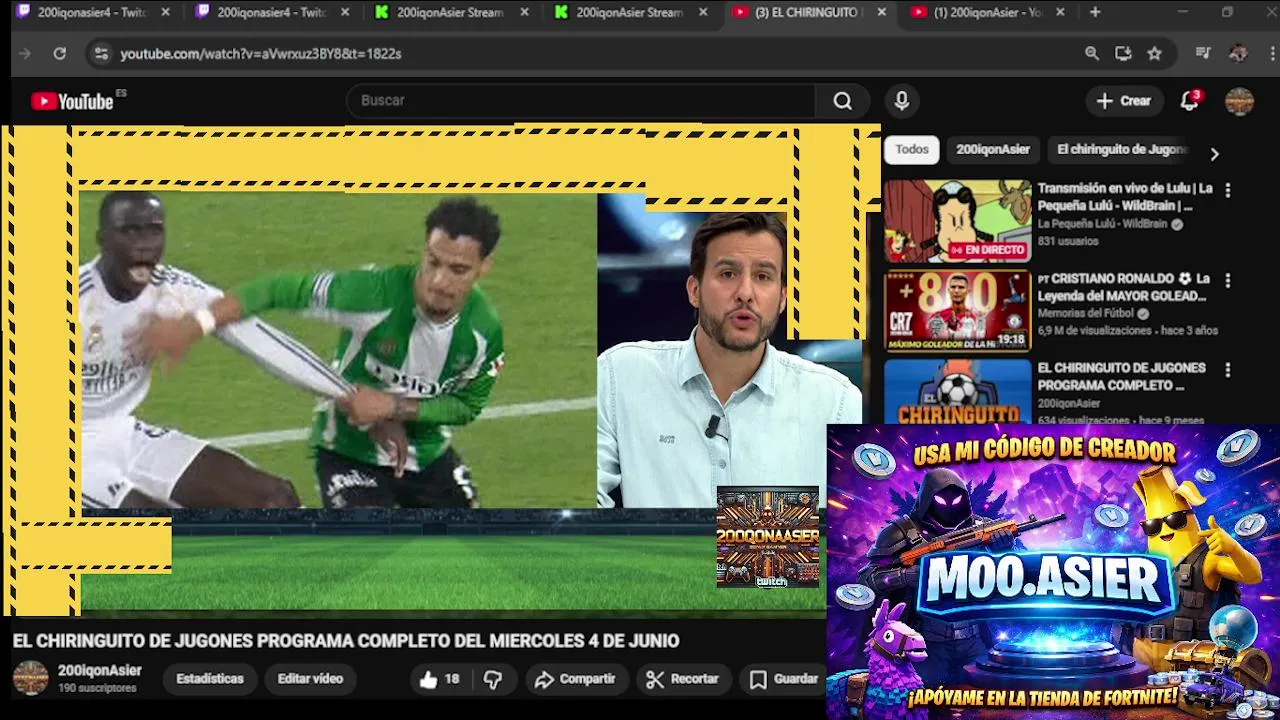Image resolution: width=1280 pixels, height=720 pixels.
Task: Select the Todos filter chip
Action: tap(912, 150)
